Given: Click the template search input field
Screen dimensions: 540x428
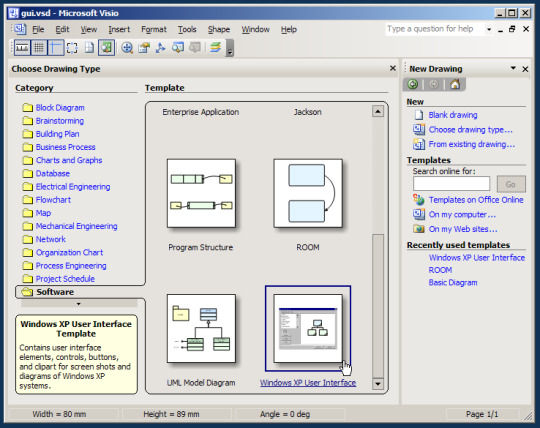Looking at the screenshot, I should [451, 184].
